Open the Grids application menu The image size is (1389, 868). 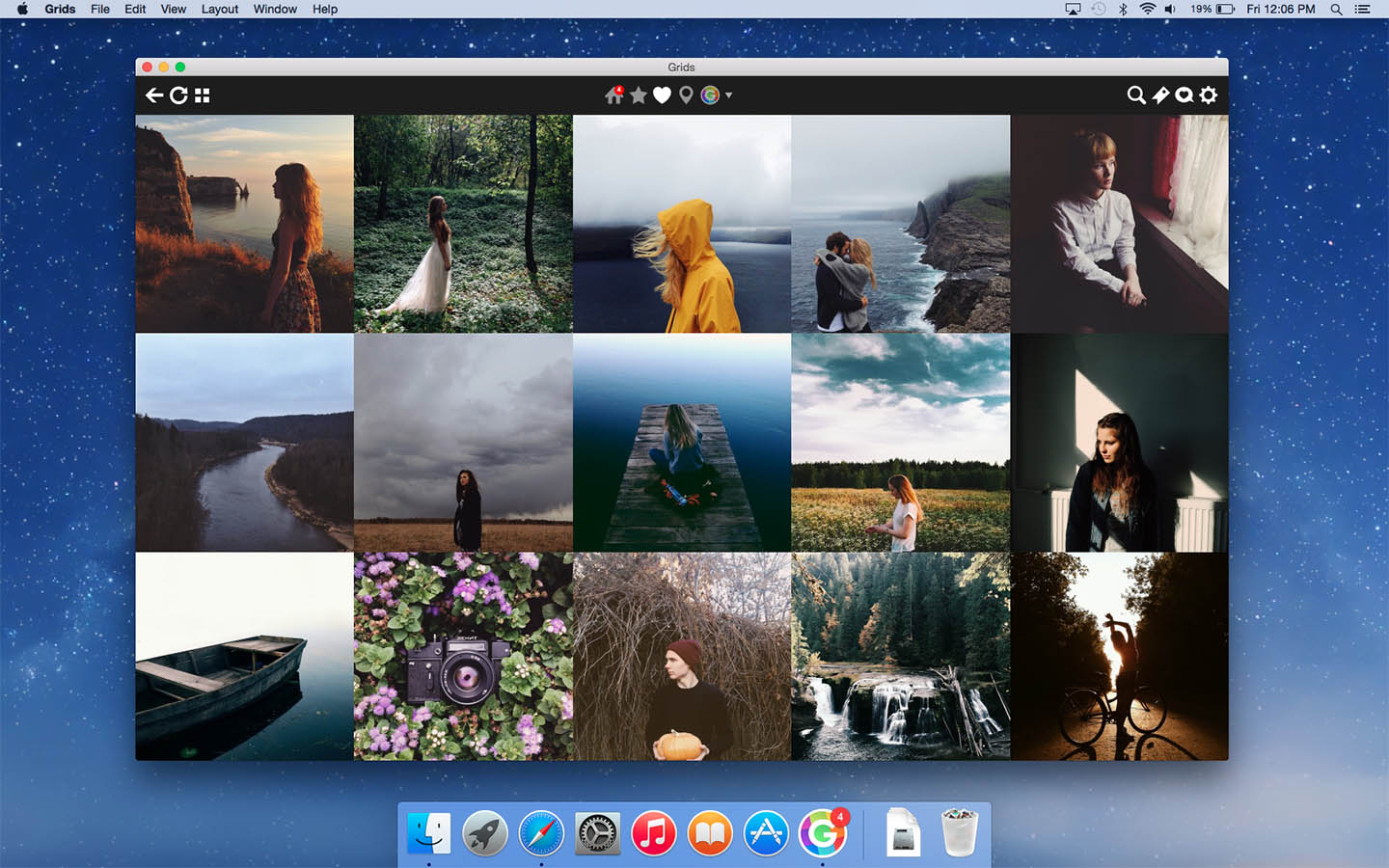(x=59, y=9)
